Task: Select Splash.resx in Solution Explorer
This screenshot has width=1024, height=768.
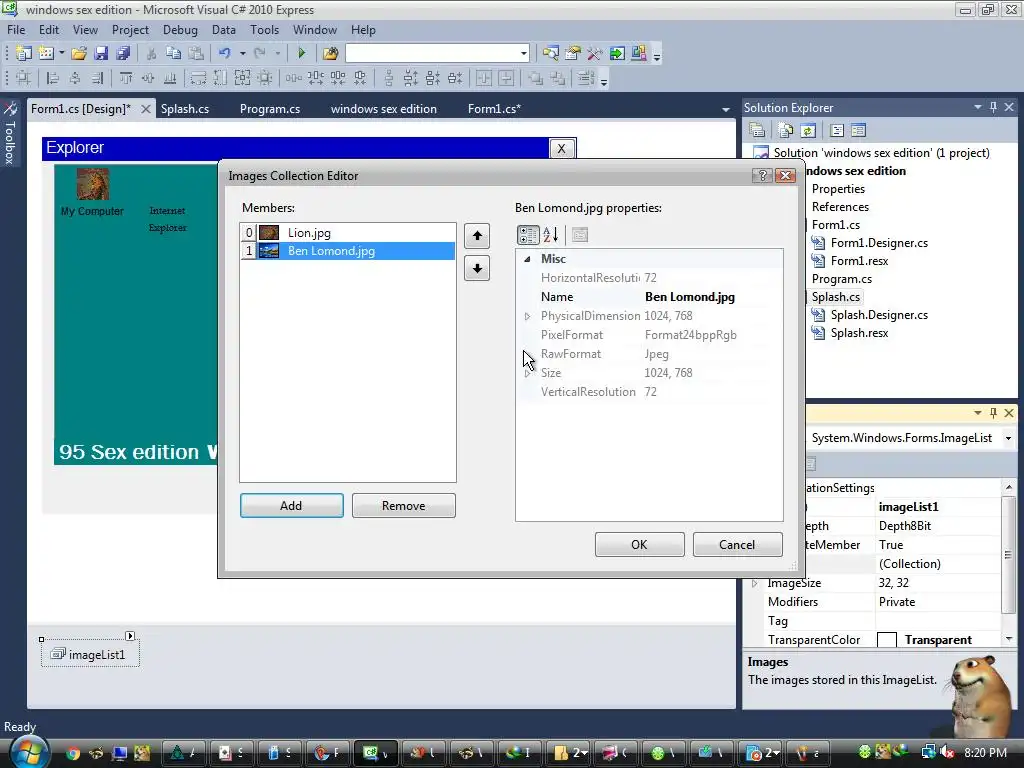Action: coord(859,333)
